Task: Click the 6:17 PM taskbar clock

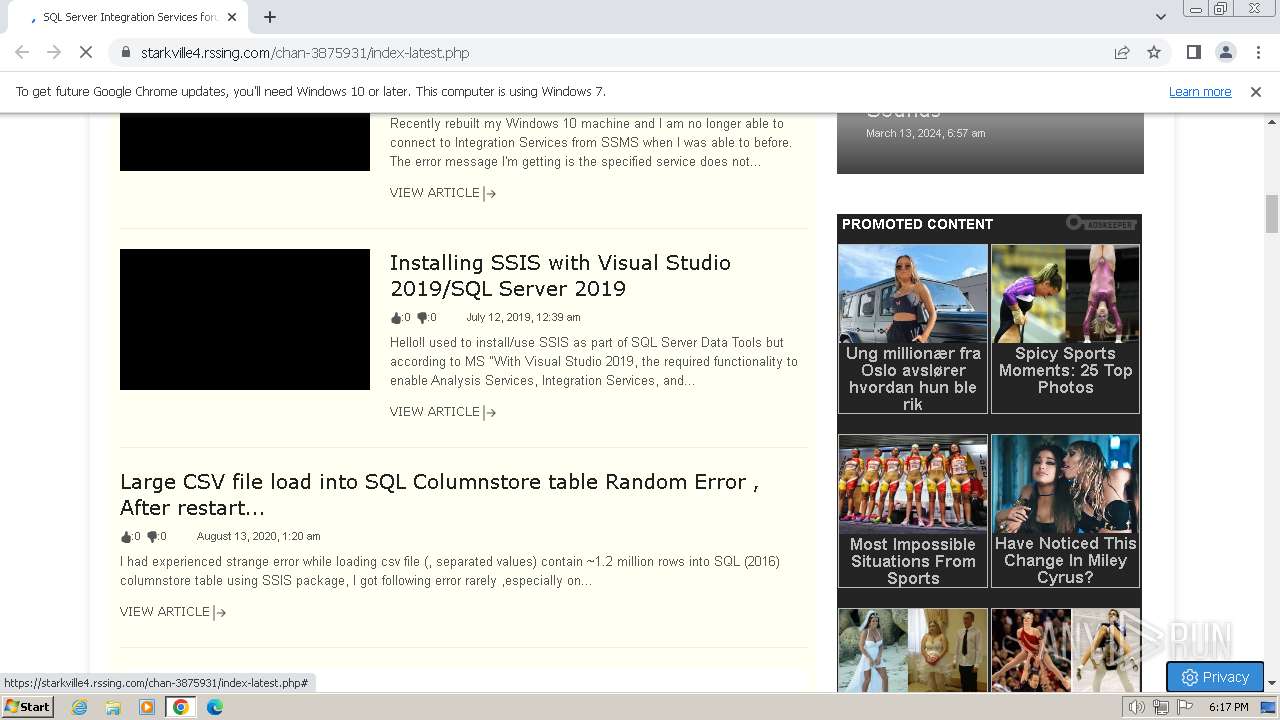Action: 1228,707
